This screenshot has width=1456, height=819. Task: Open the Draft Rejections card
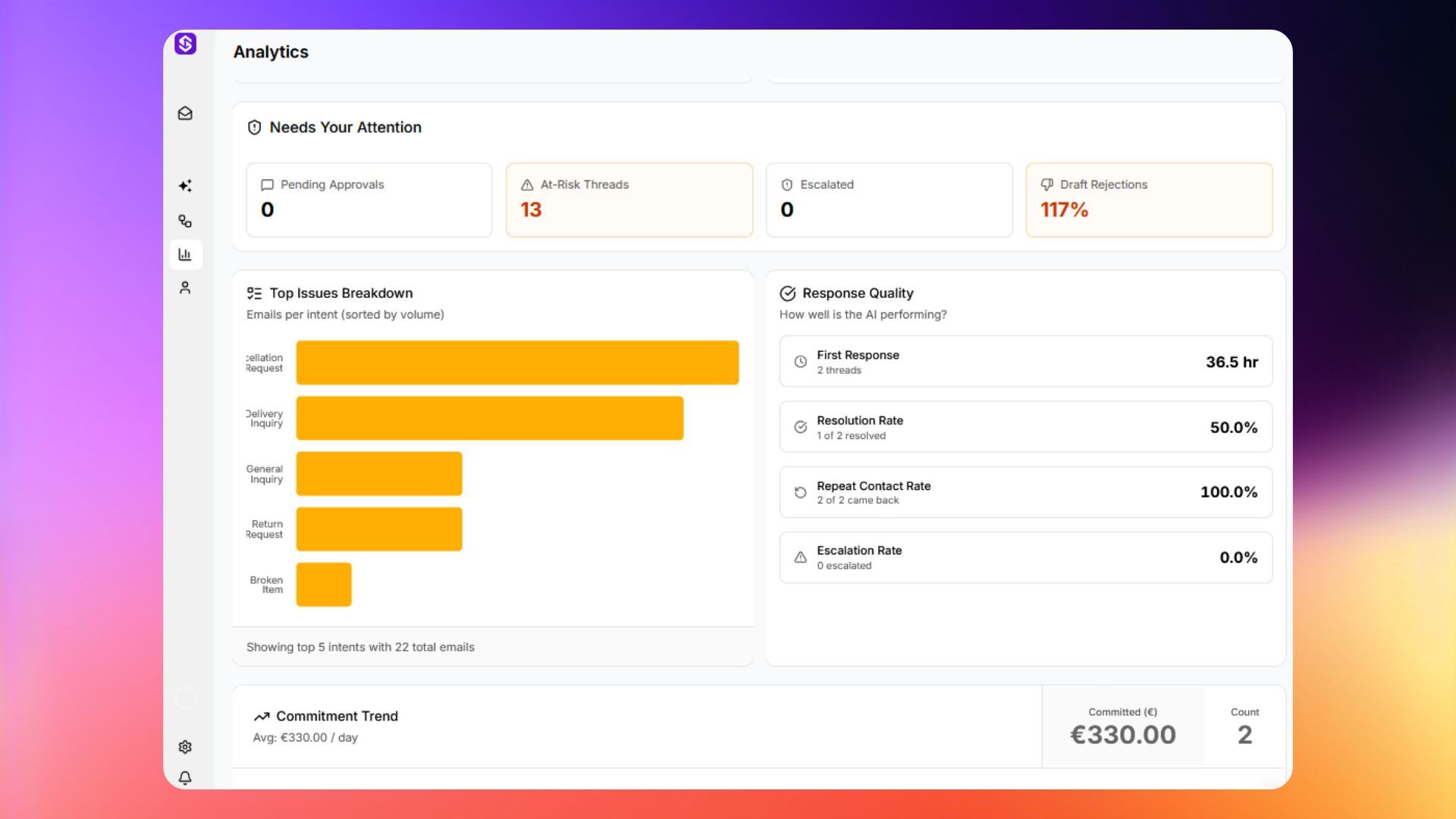[1149, 200]
